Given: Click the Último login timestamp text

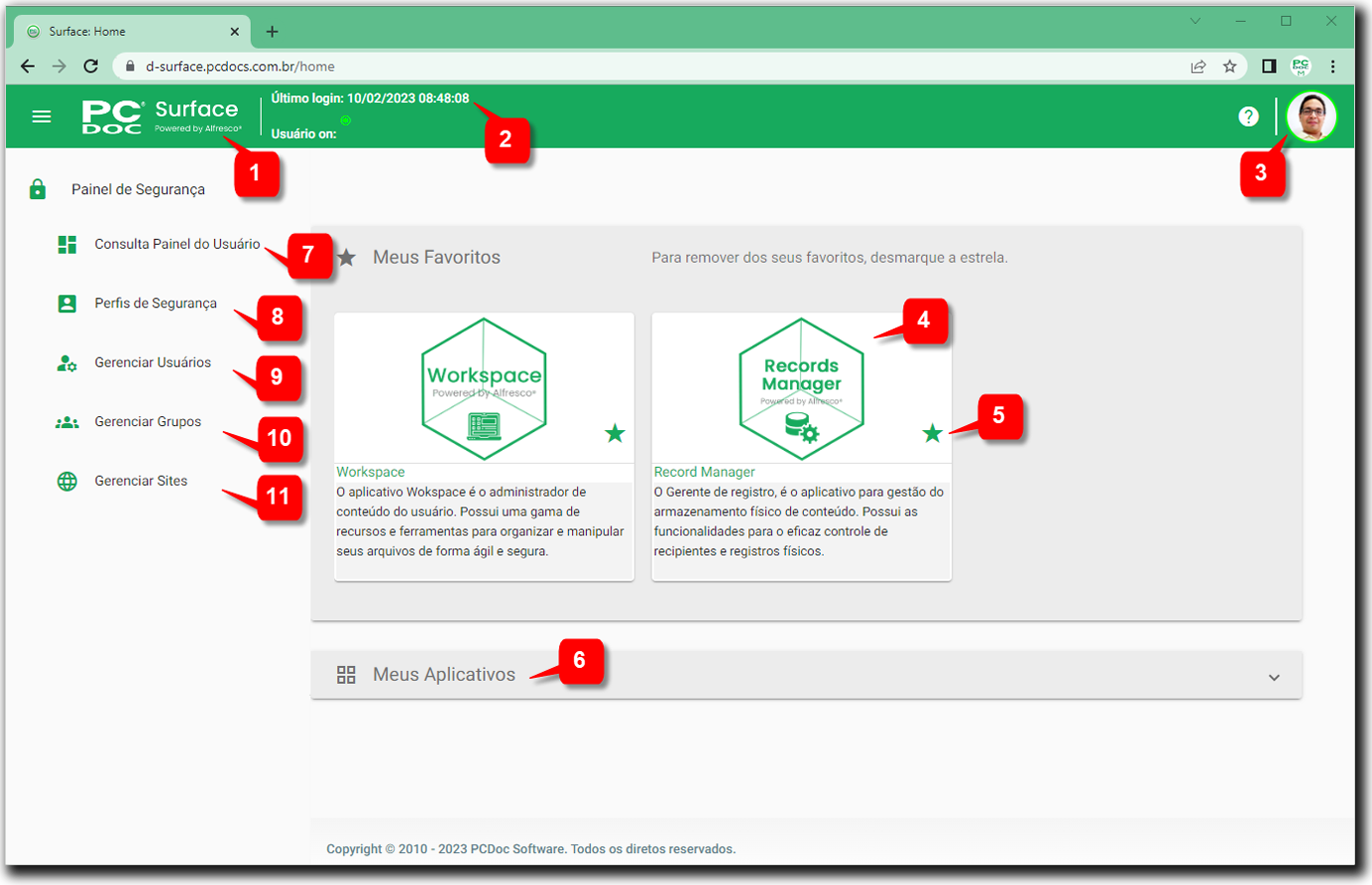Looking at the screenshot, I should click(x=370, y=98).
